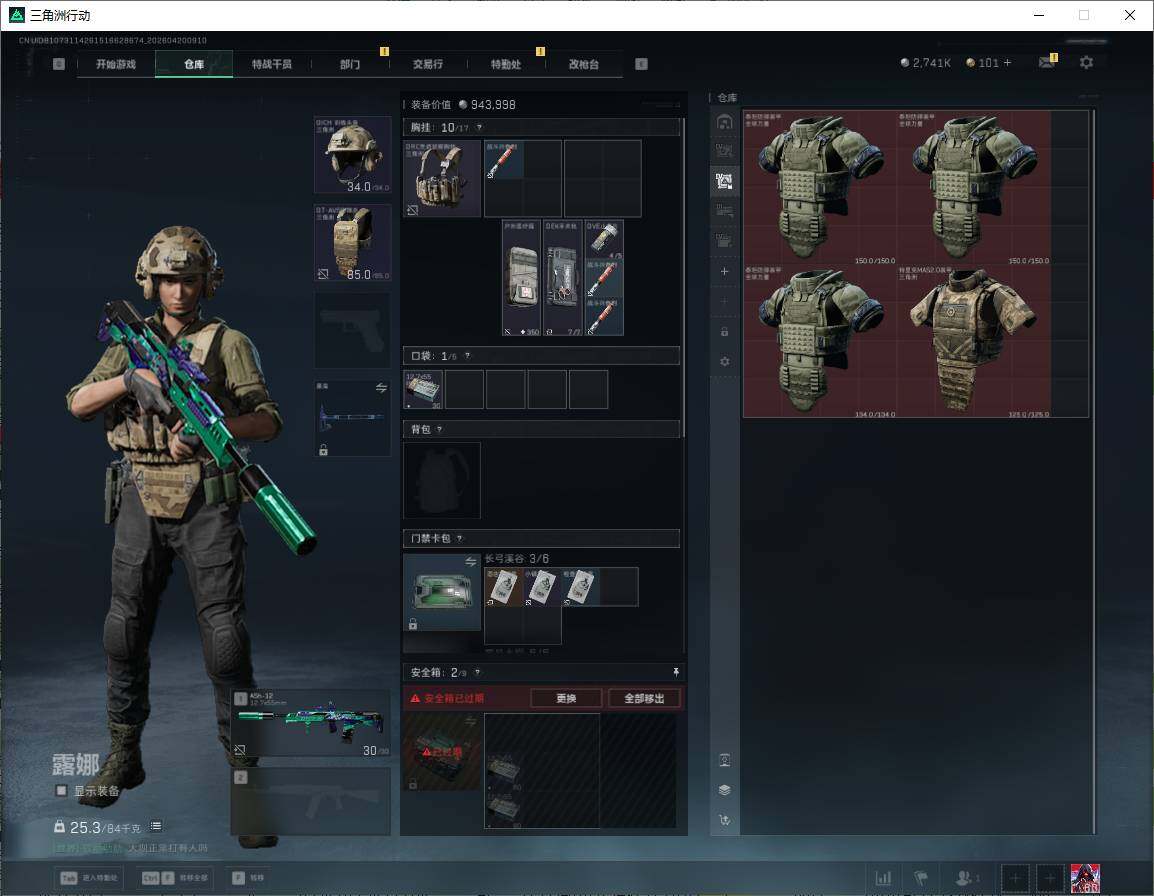Open the 部门 tab
The width and height of the screenshot is (1154, 896).
click(350, 64)
